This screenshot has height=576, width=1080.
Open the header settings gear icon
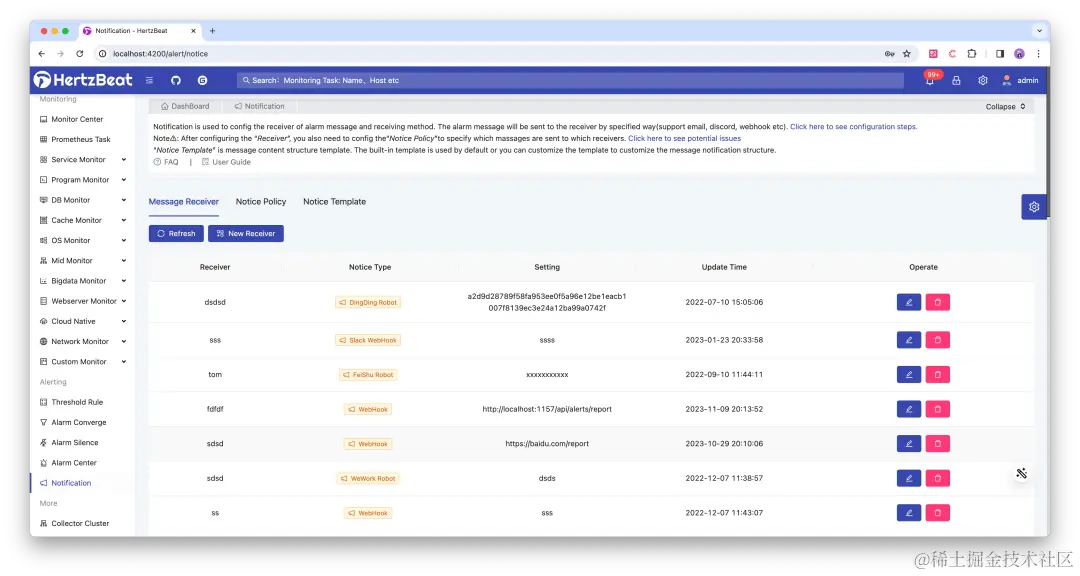[983, 81]
